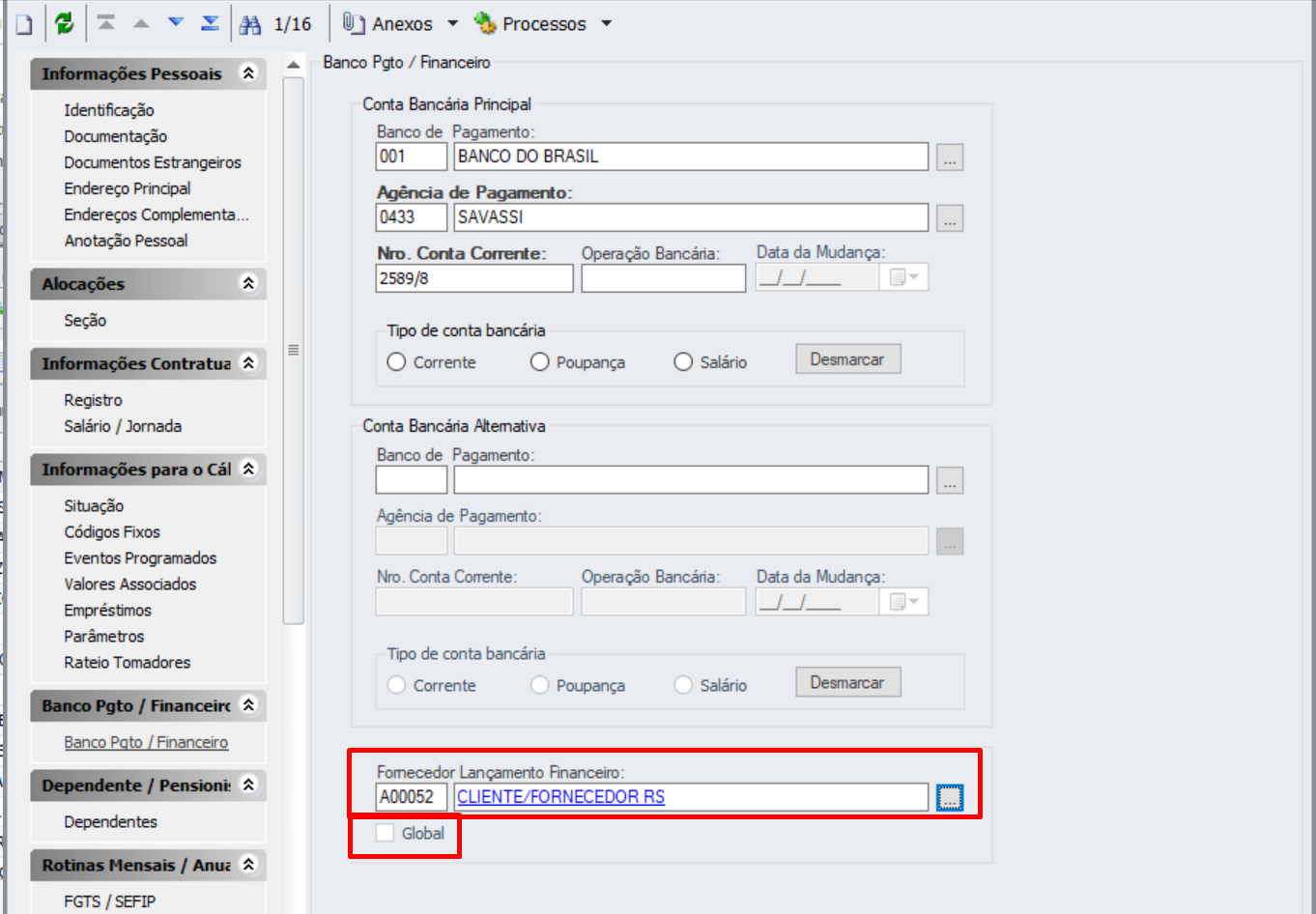Collapse Rotinas Mensais / Anuais chevron
1316x914 pixels.
click(x=248, y=864)
